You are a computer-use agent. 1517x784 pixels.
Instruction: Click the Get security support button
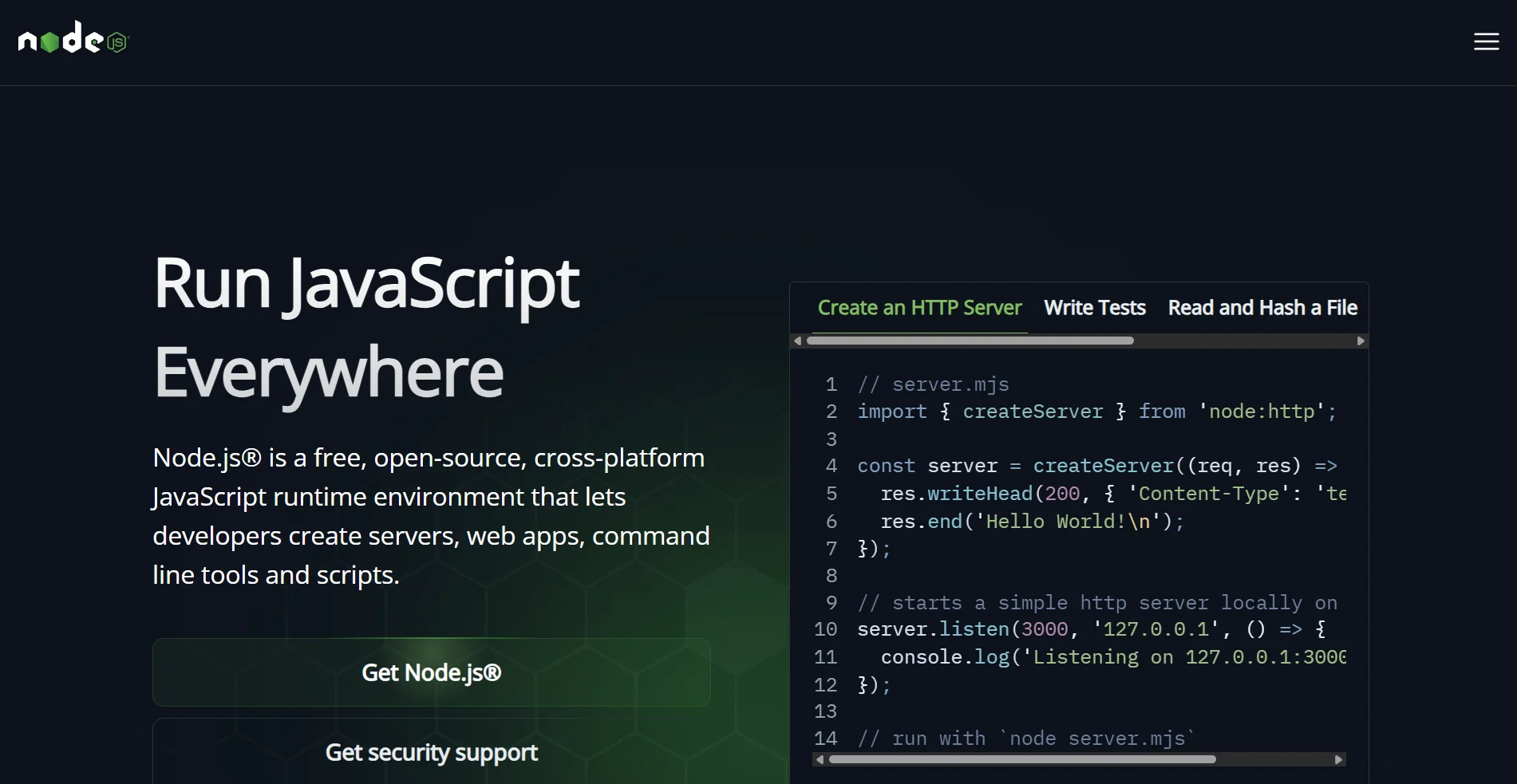[432, 752]
